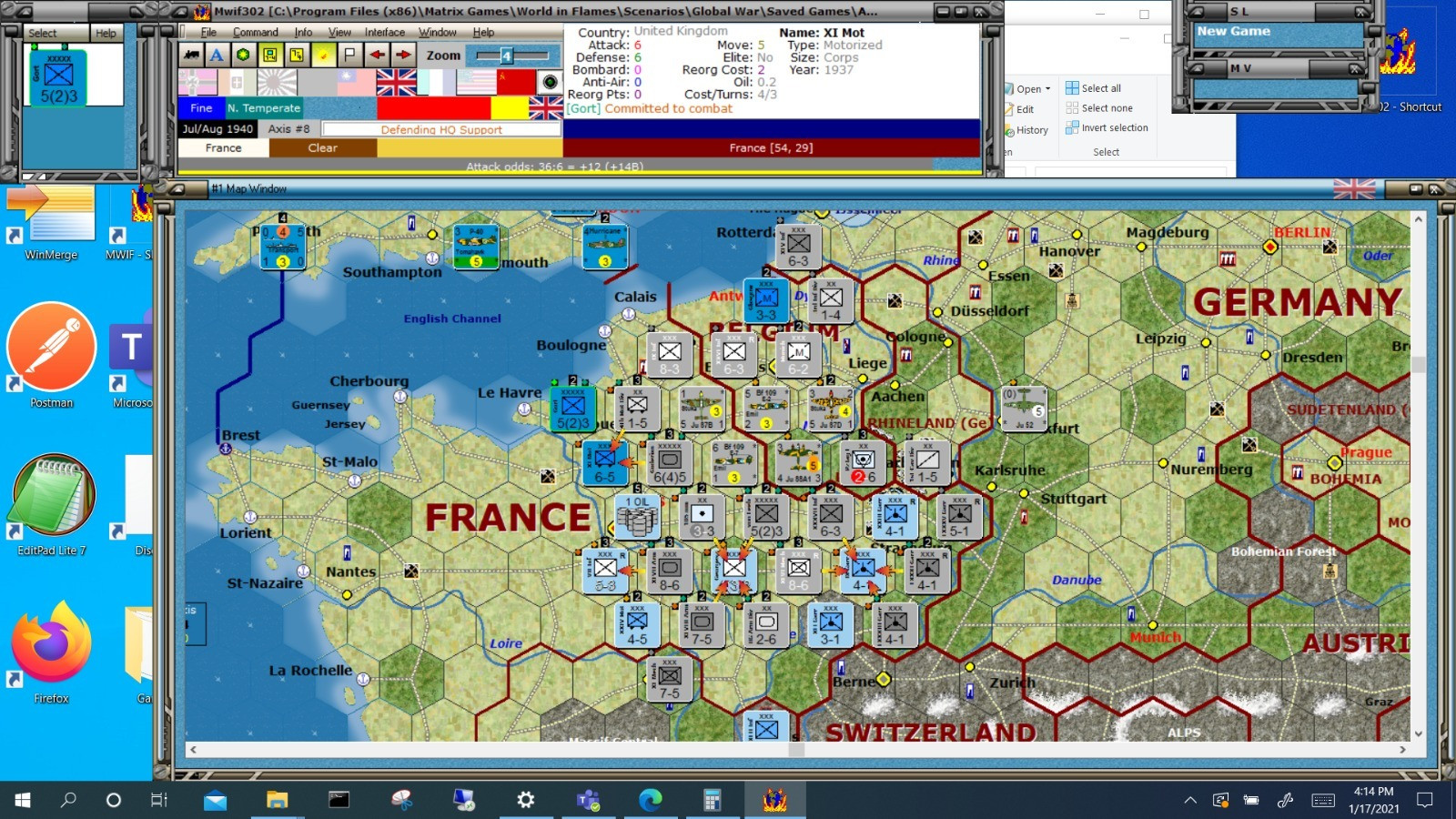Click the New Game entry
Screen dimensions: 1456x819
pyautogui.click(x=1233, y=31)
